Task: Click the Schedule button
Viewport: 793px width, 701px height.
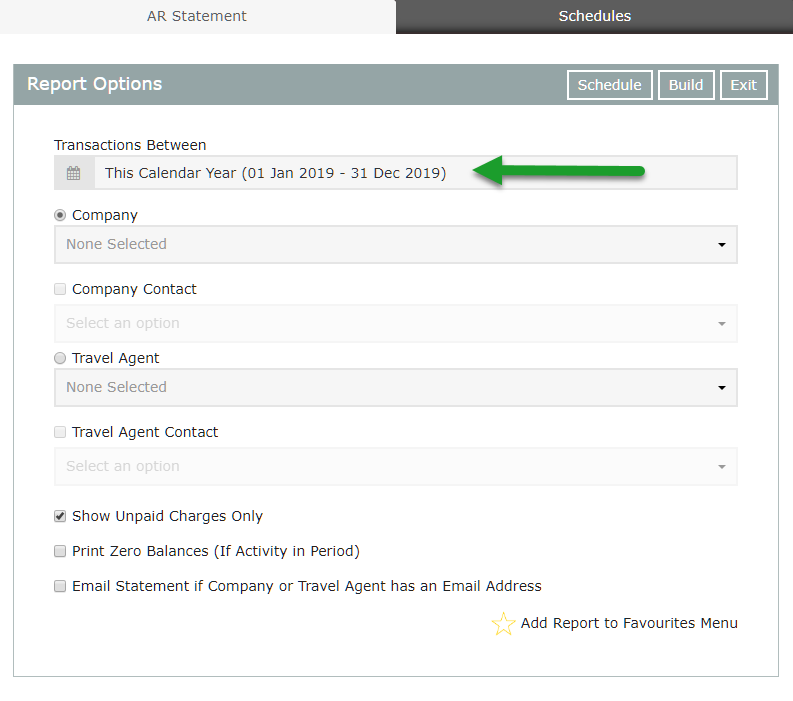Action: coord(609,85)
